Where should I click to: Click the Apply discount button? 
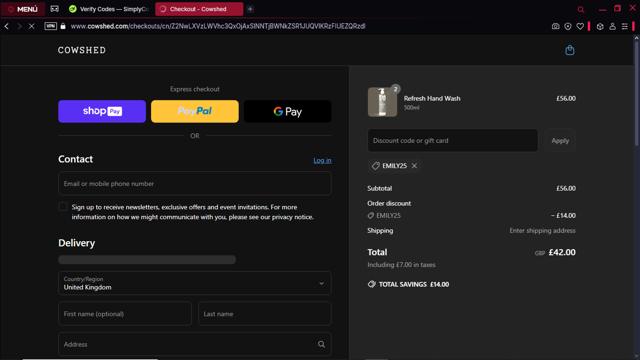pos(560,140)
